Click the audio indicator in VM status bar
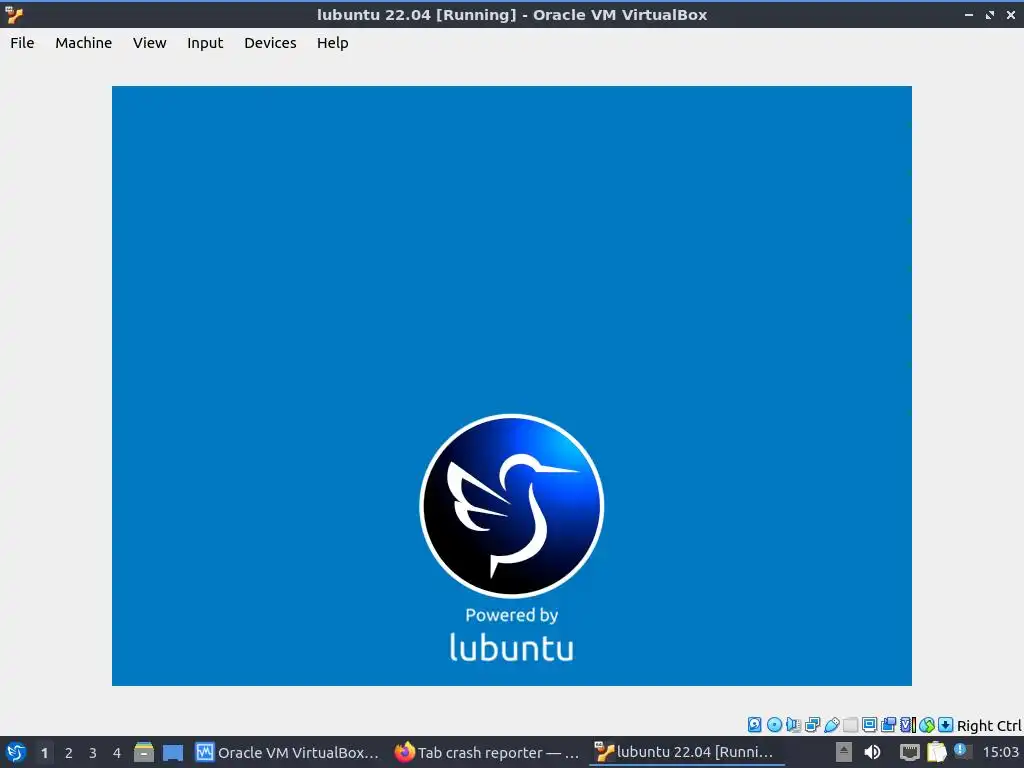 tap(793, 724)
